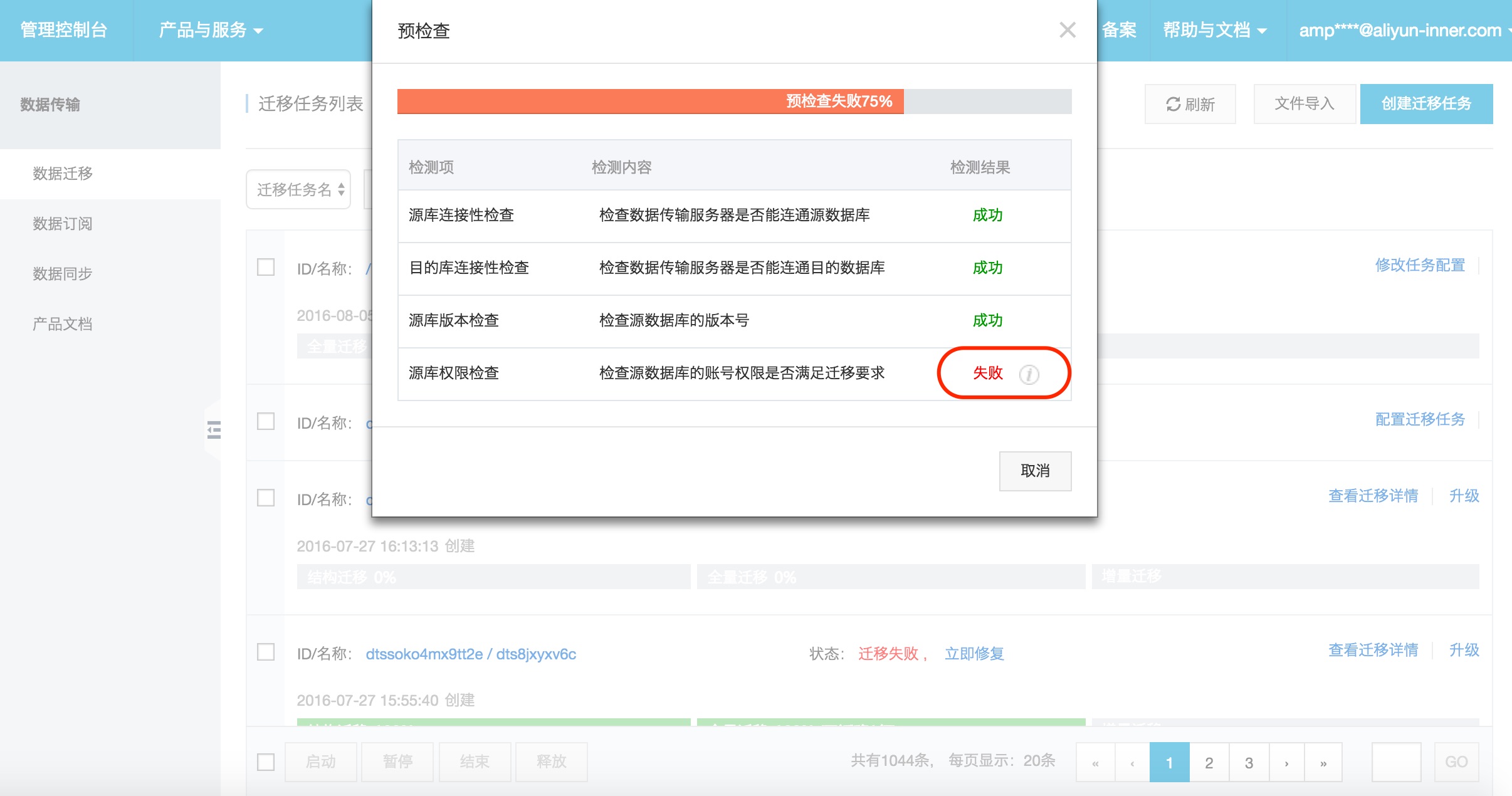The width and height of the screenshot is (1512, 796).
Task: Toggle the select-all checkbox in bottom bar
Action: [x=266, y=762]
